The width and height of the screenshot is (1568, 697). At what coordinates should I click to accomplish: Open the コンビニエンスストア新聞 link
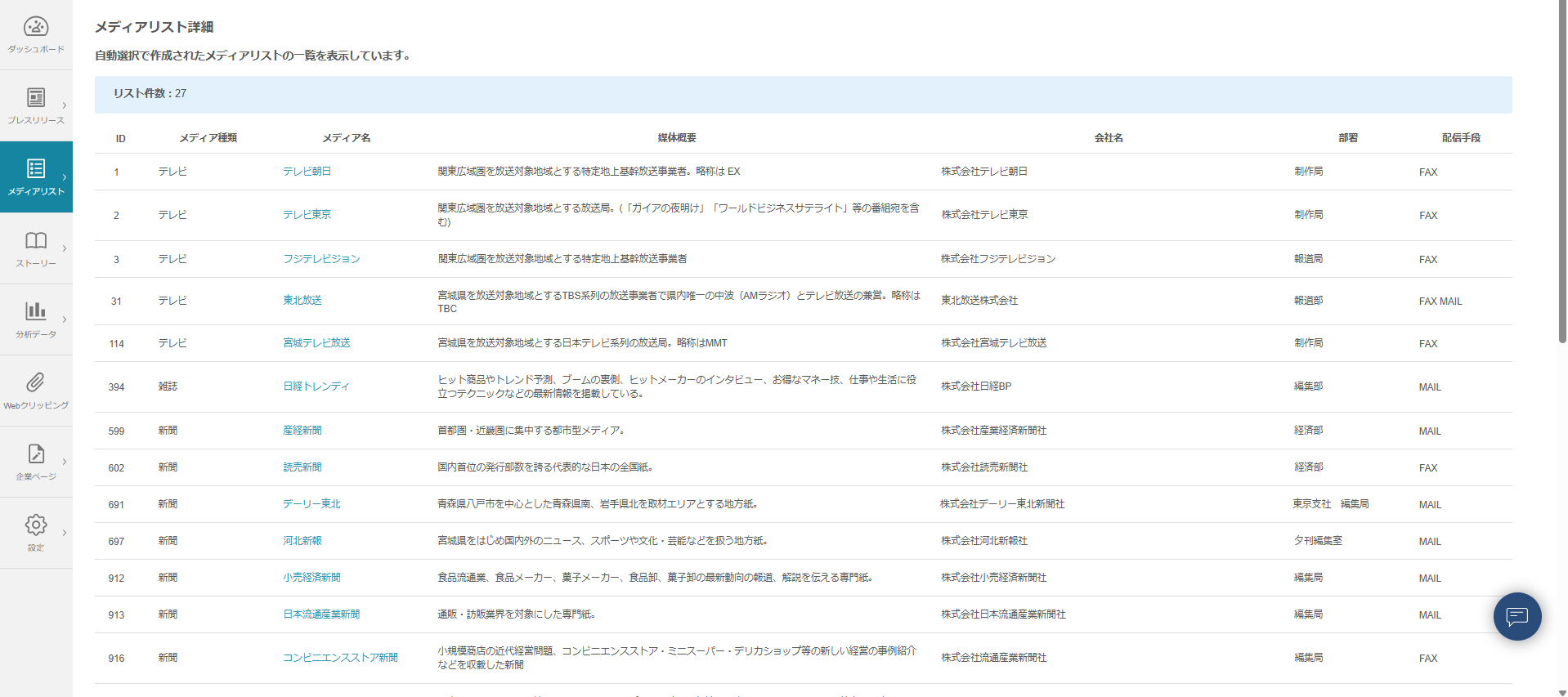point(340,658)
